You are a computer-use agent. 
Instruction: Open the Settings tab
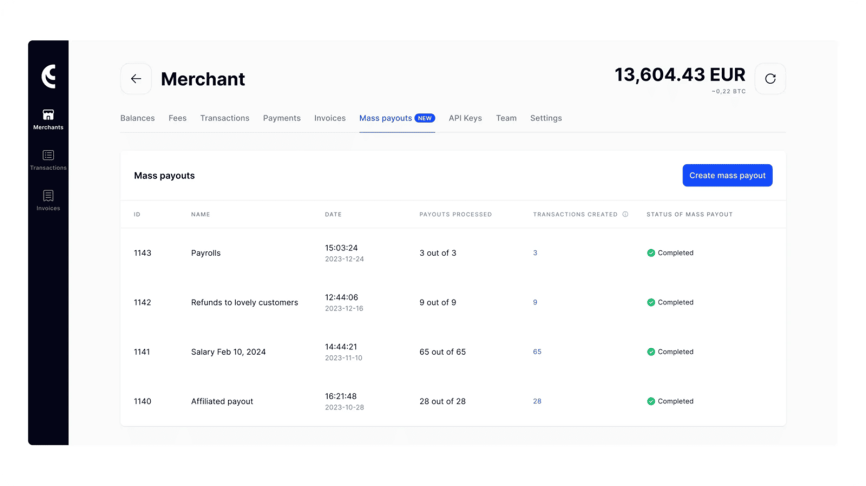tap(546, 118)
